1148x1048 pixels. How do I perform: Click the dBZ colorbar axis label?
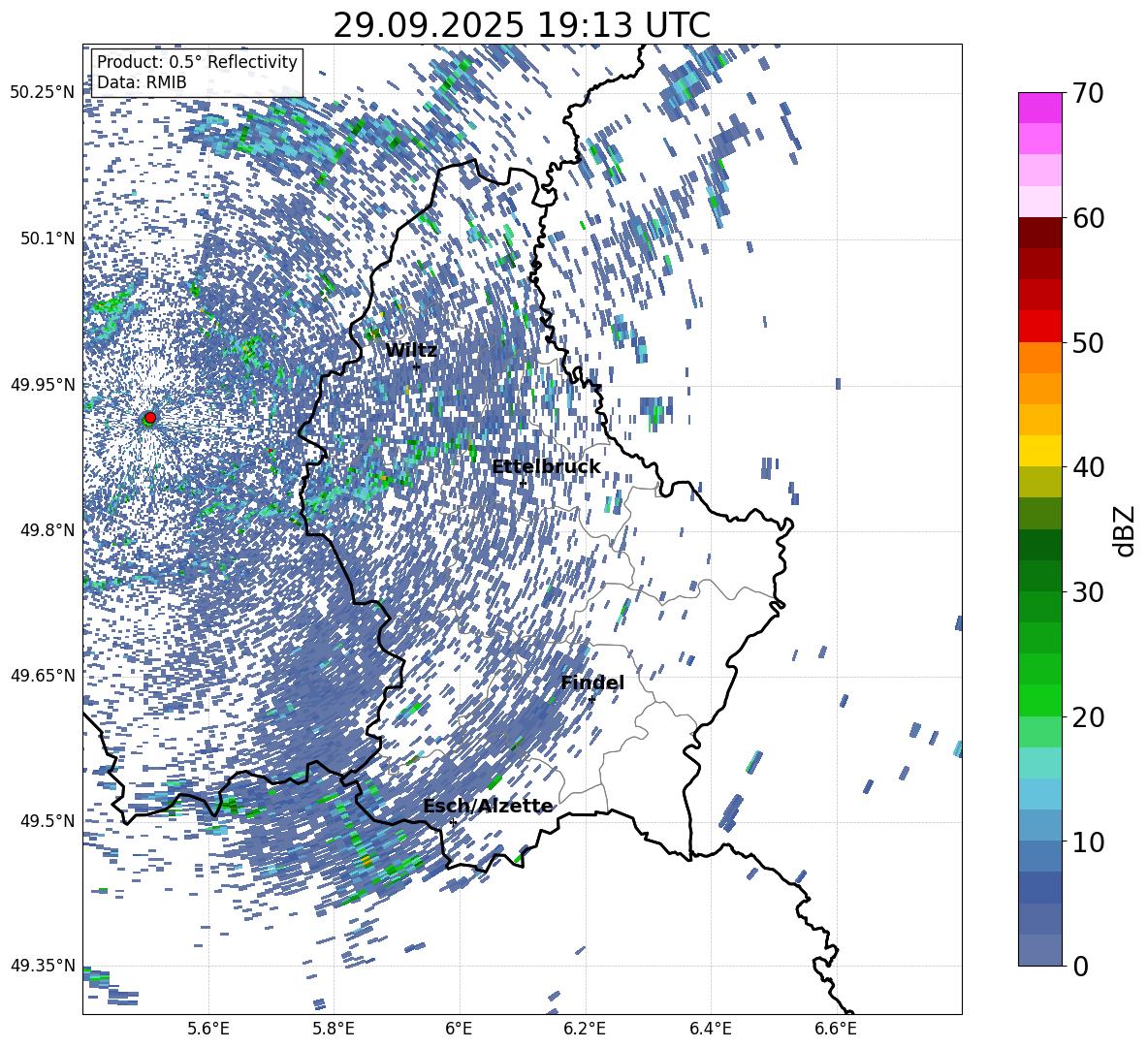coord(1125,530)
